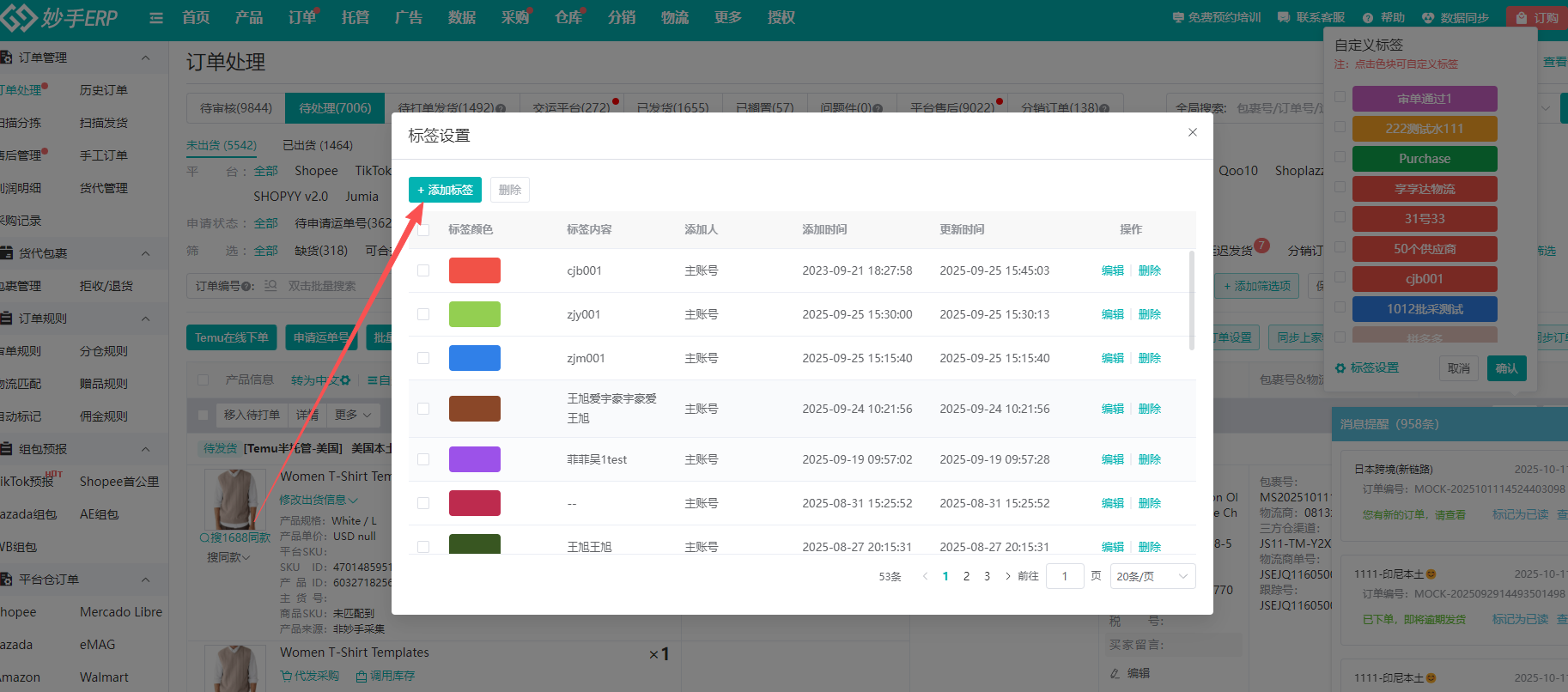Viewport: 1568px width, 692px height.
Task: Click the 联系客服 chat icon
Action: (1284, 18)
